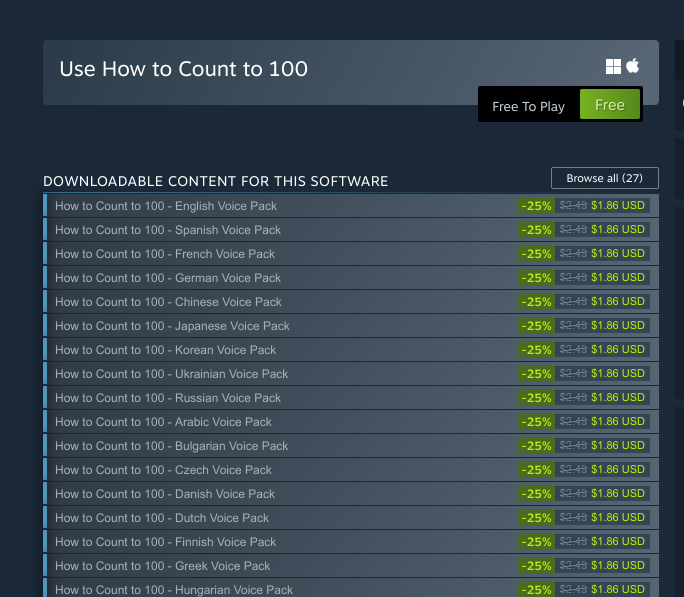Viewport: 684px width, 597px height.
Task: Click -25% badge on German Voice Pack
Action: pyautogui.click(x=537, y=278)
